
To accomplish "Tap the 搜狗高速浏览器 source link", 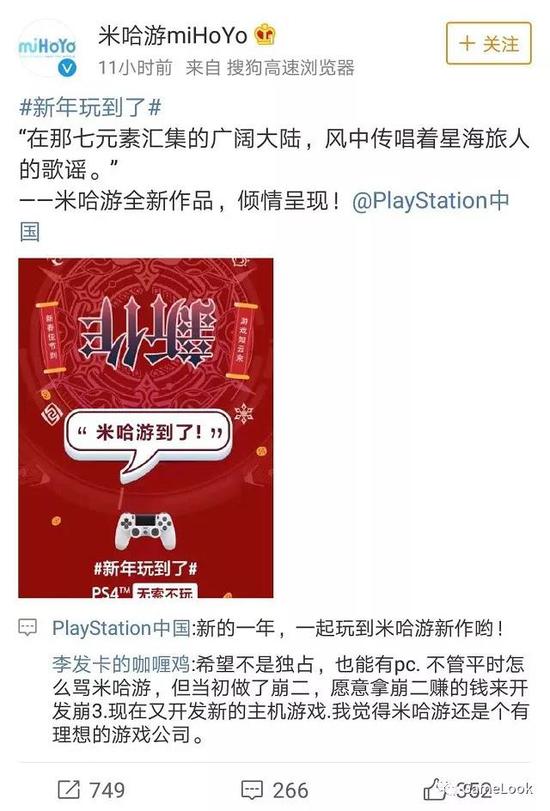I will click(291, 67).
